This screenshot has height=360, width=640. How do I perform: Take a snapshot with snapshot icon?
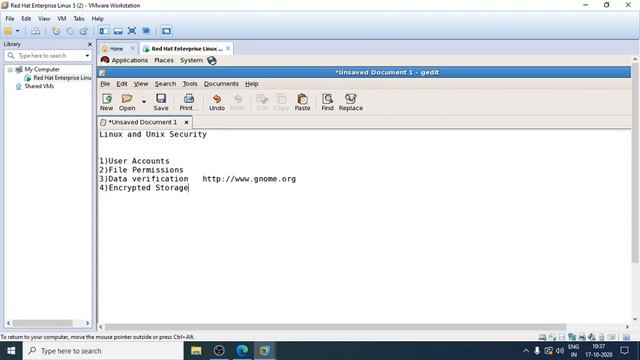56,31
